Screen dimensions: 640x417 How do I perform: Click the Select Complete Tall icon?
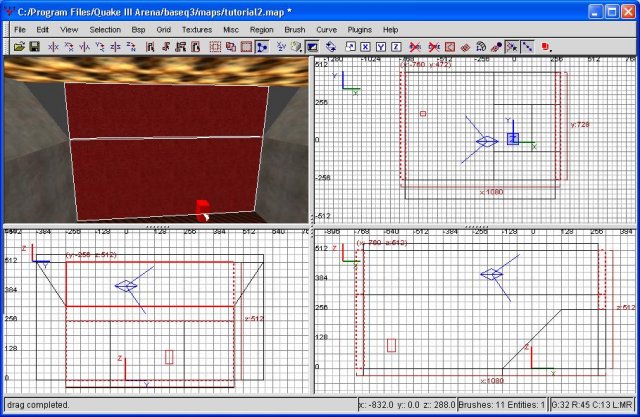pyautogui.click(x=150, y=47)
